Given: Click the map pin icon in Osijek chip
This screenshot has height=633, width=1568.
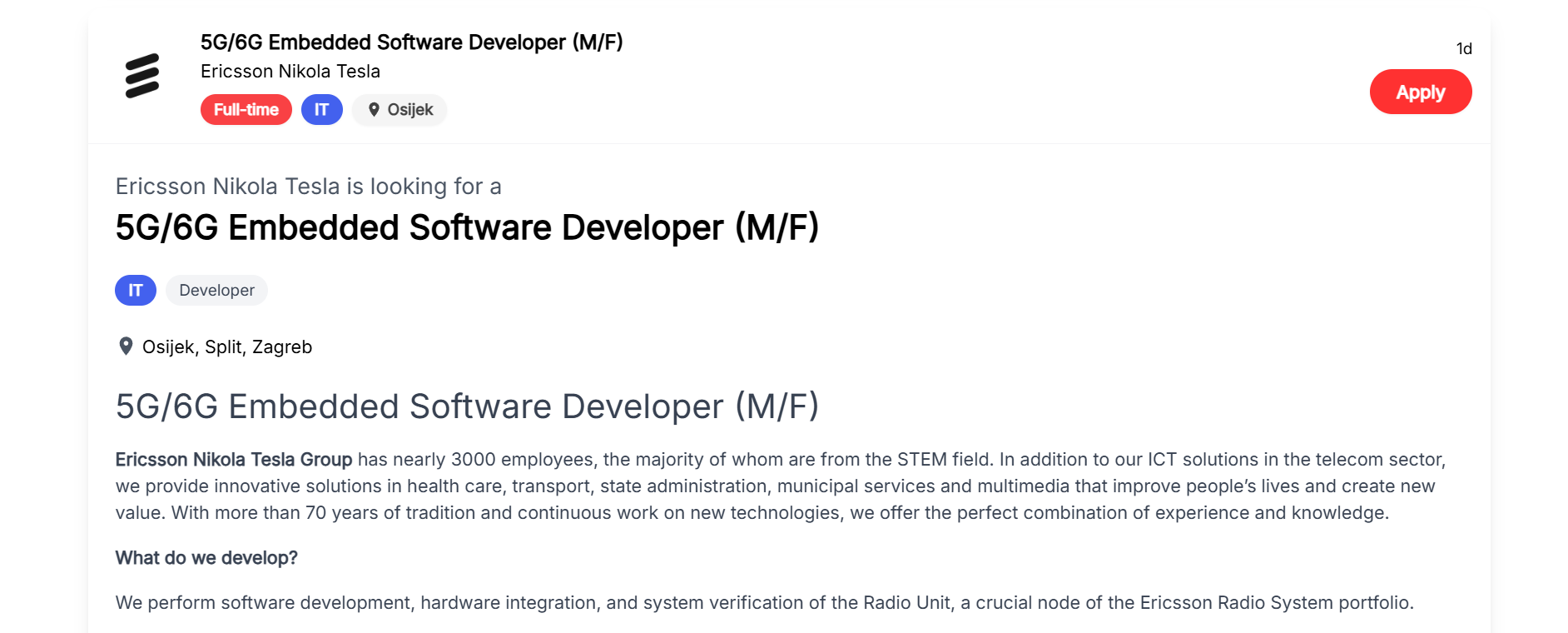Looking at the screenshot, I should tap(374, 110).
